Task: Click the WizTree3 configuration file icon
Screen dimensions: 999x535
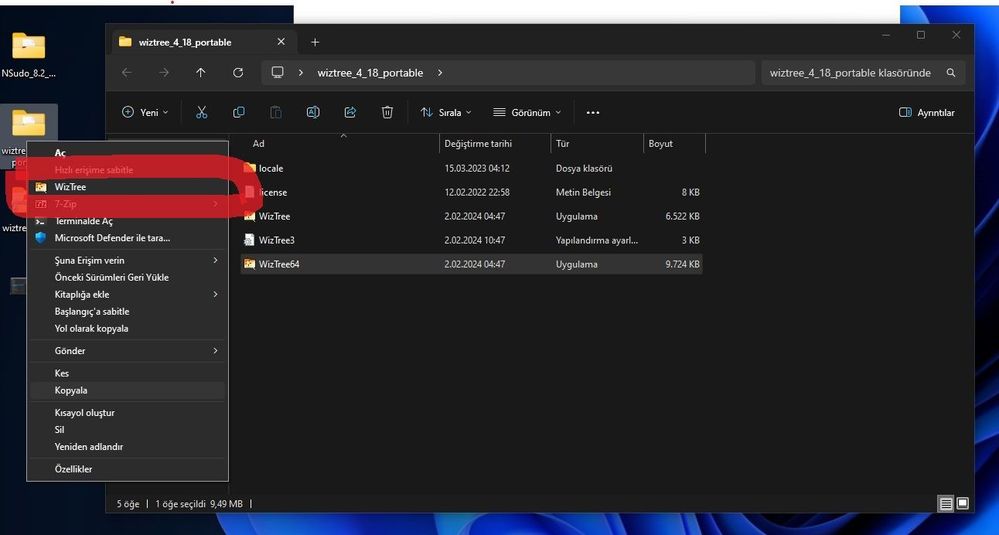Action: (x=250, y=240)
